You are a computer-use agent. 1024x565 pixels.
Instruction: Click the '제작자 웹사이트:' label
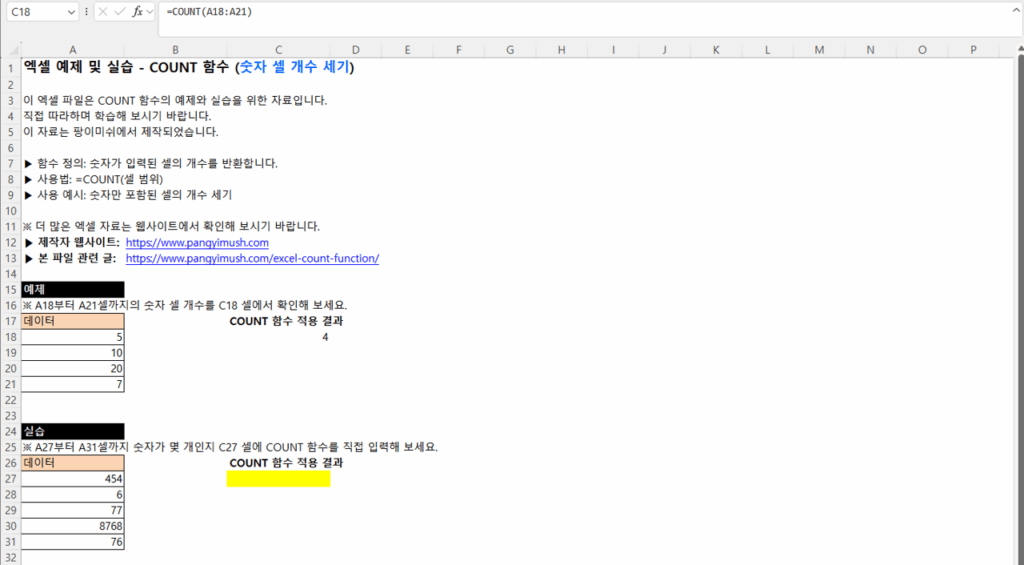pos(72,242)
